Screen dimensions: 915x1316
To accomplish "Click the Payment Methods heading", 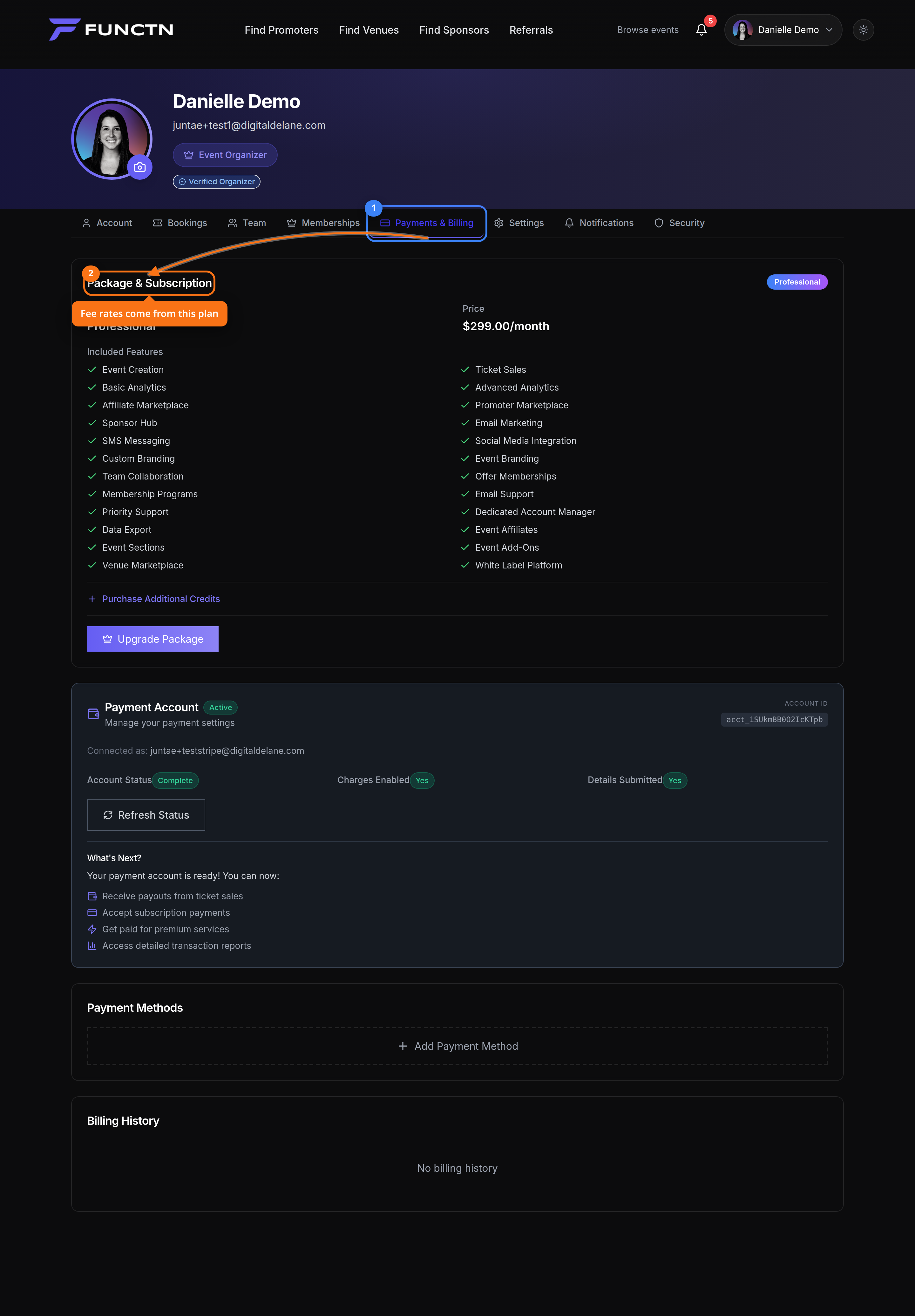I will point(135,1008).
